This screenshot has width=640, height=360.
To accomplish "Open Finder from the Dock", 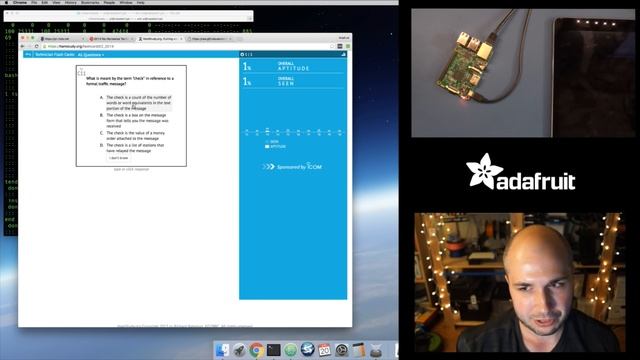I will [222, 350].
